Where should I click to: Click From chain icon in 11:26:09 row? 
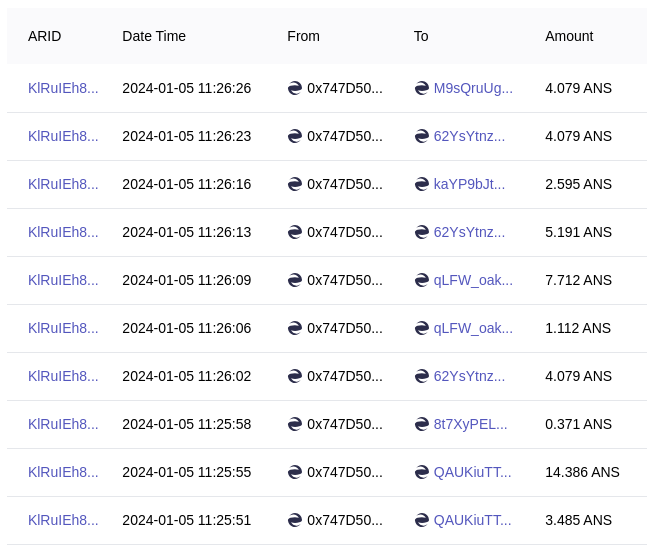[x=295, y=280]
